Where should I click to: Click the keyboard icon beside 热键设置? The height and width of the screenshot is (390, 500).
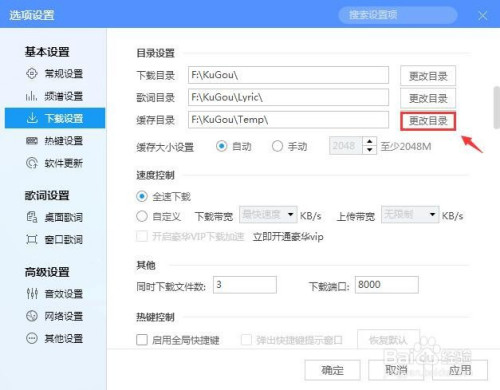[x=32, y=141]
